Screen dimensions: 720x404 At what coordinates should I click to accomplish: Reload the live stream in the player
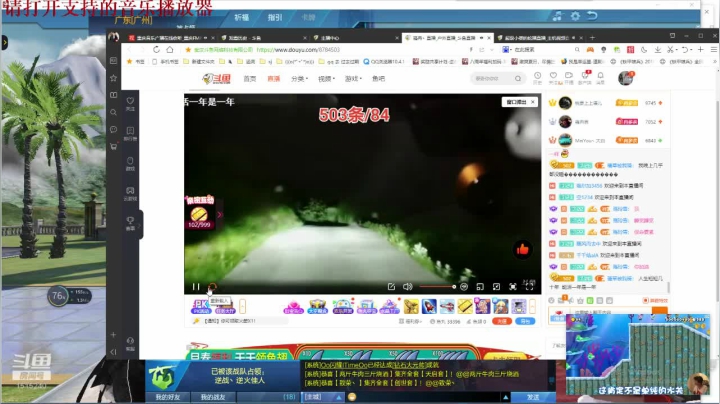point(212,287)
